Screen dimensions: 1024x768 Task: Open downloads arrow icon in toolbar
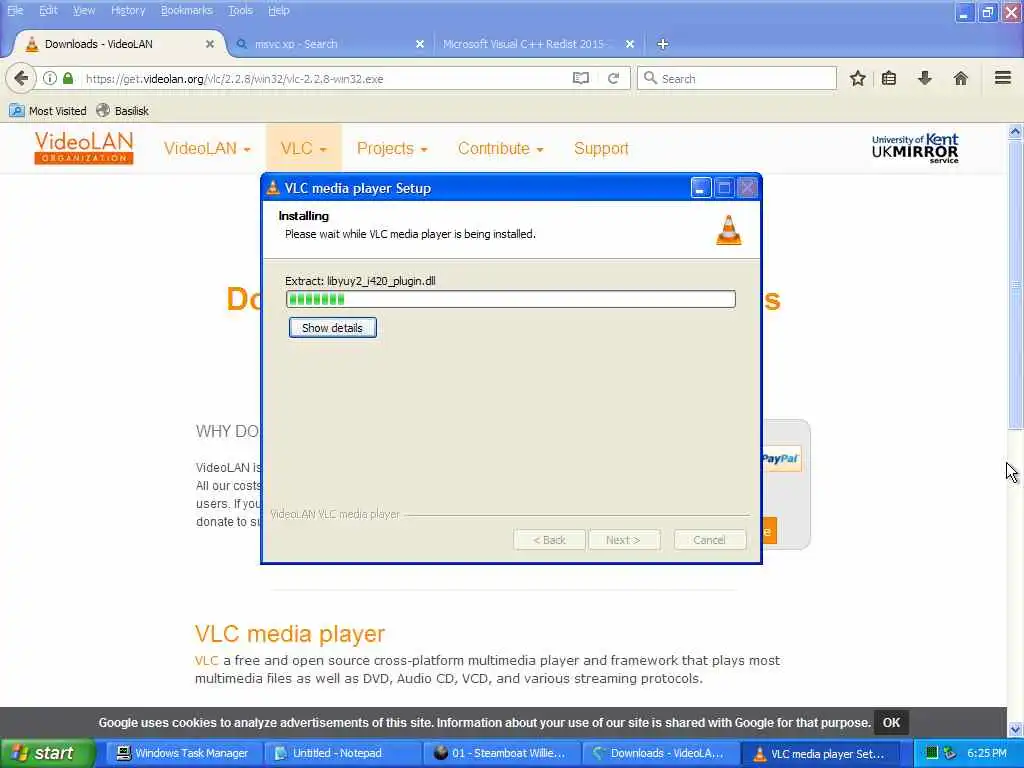point(925,78)
